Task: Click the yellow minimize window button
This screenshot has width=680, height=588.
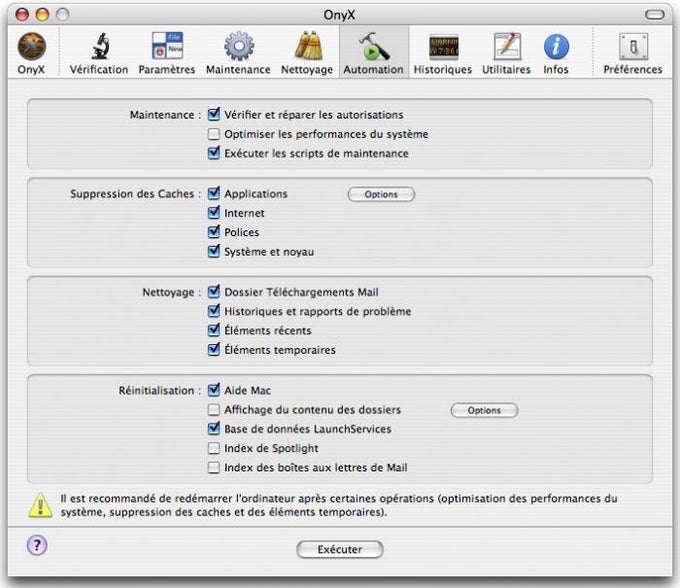Action: 42,15
